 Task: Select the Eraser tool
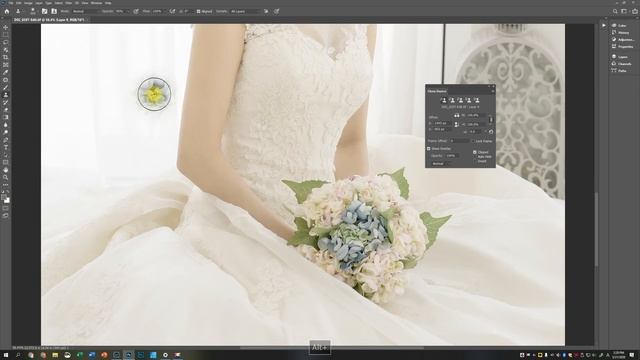pyautogui.click(x=5, y=110)
